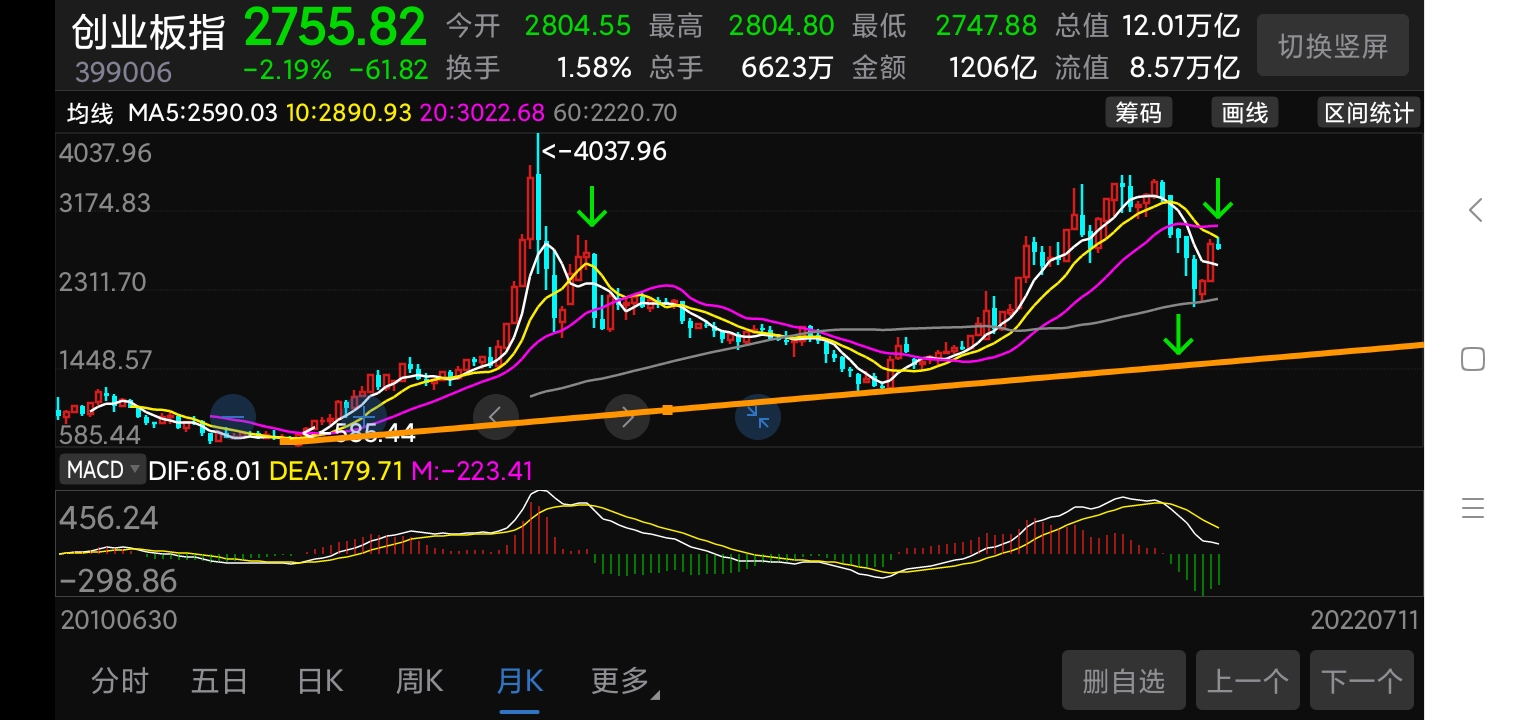The image size is (1520, 720).
Task: Zoom out chart with the minus circle
Action: pyautogui.click(x=233, y=417)
